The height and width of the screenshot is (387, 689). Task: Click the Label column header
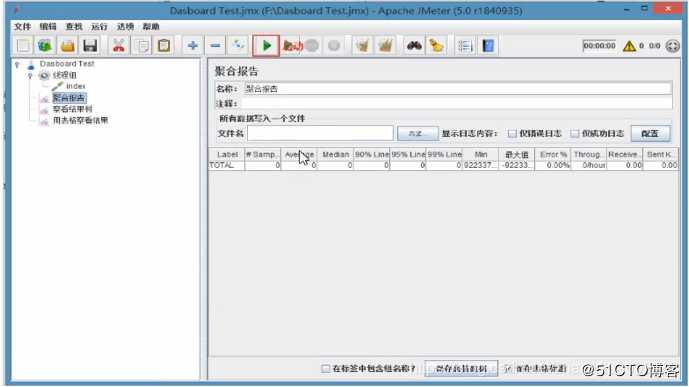click(x=227, y=155)
